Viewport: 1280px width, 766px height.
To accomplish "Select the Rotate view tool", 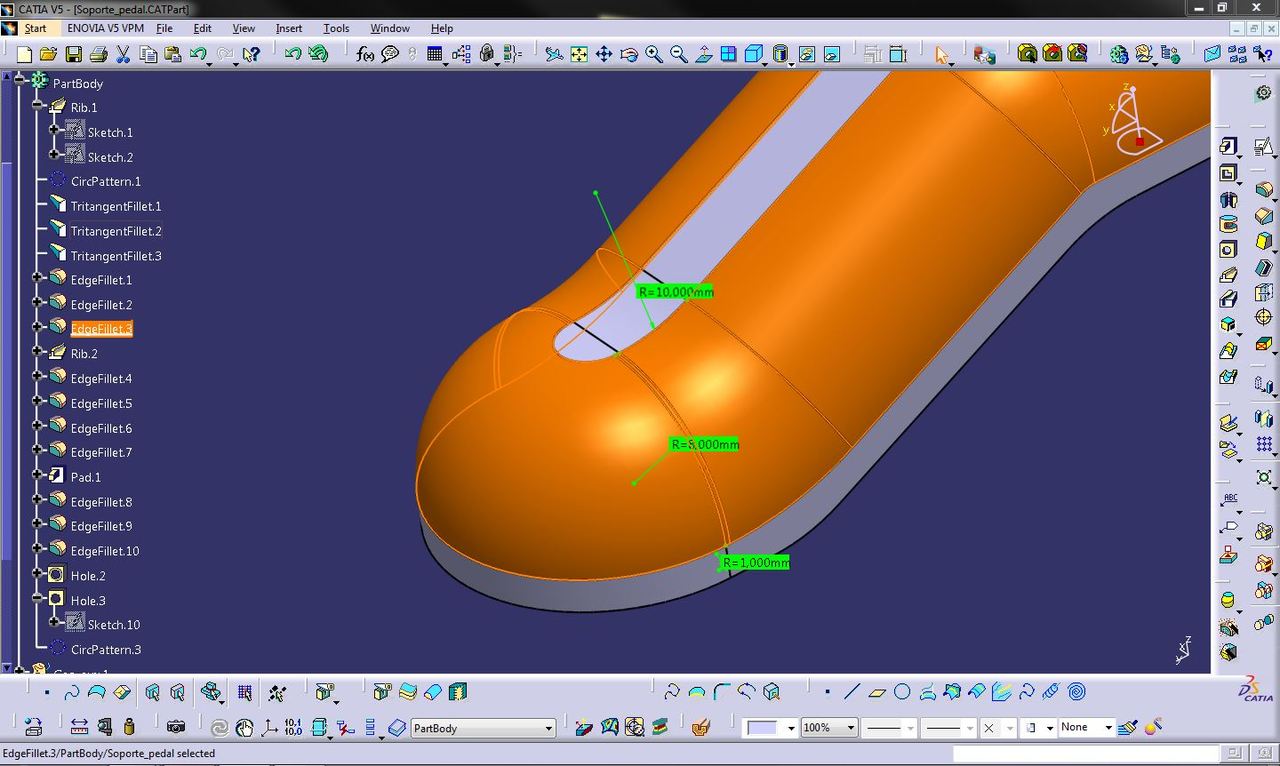I will (x=629, y=54).
